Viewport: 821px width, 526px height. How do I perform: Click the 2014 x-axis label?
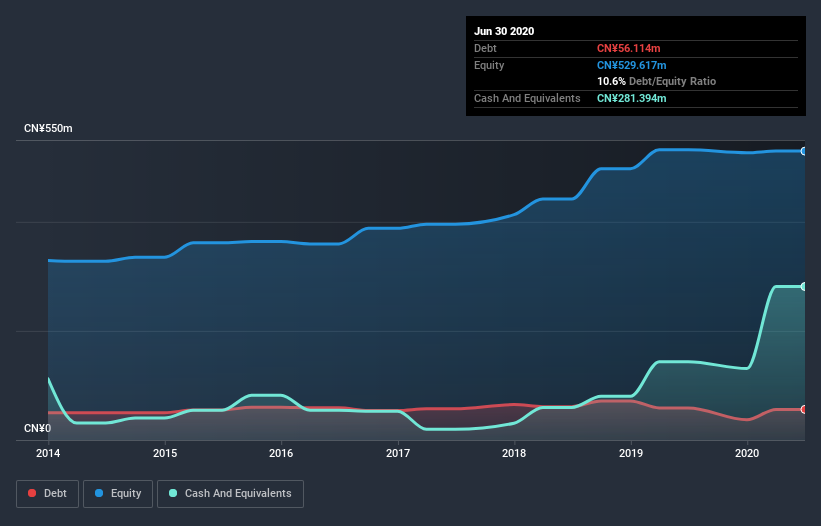[48, 453]
